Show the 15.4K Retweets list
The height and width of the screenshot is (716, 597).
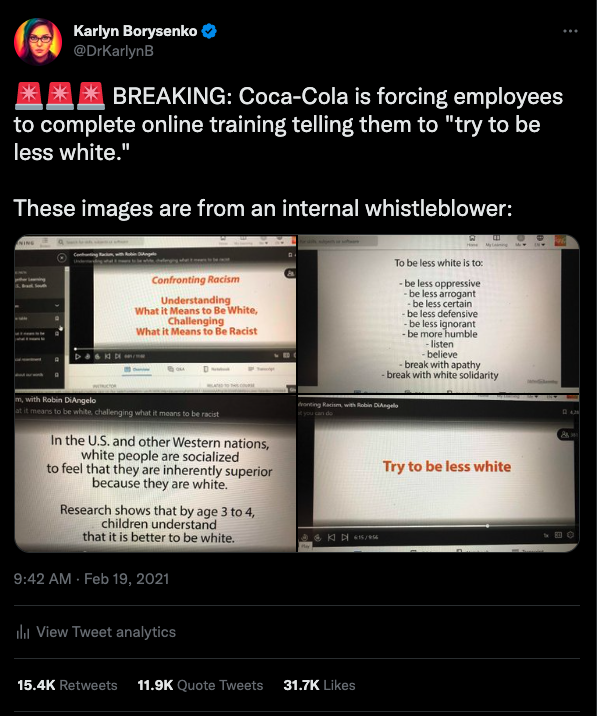tap(67, 685)
